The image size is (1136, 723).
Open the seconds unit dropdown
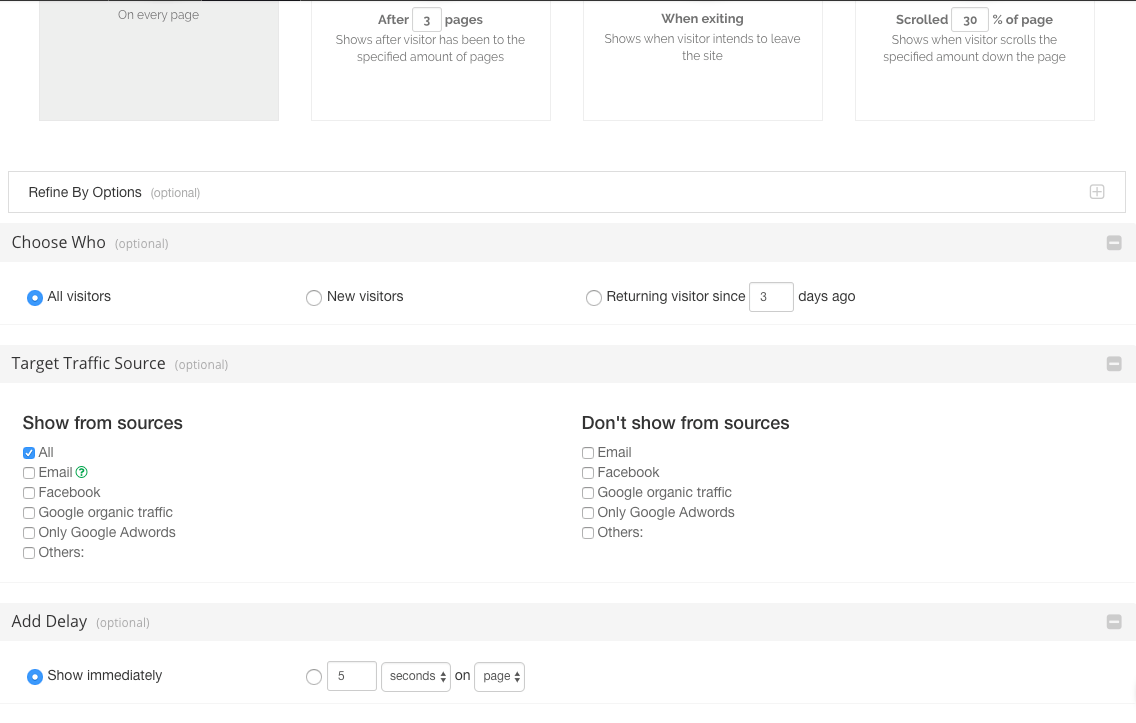pyautogui.click(x=416, y=677)
